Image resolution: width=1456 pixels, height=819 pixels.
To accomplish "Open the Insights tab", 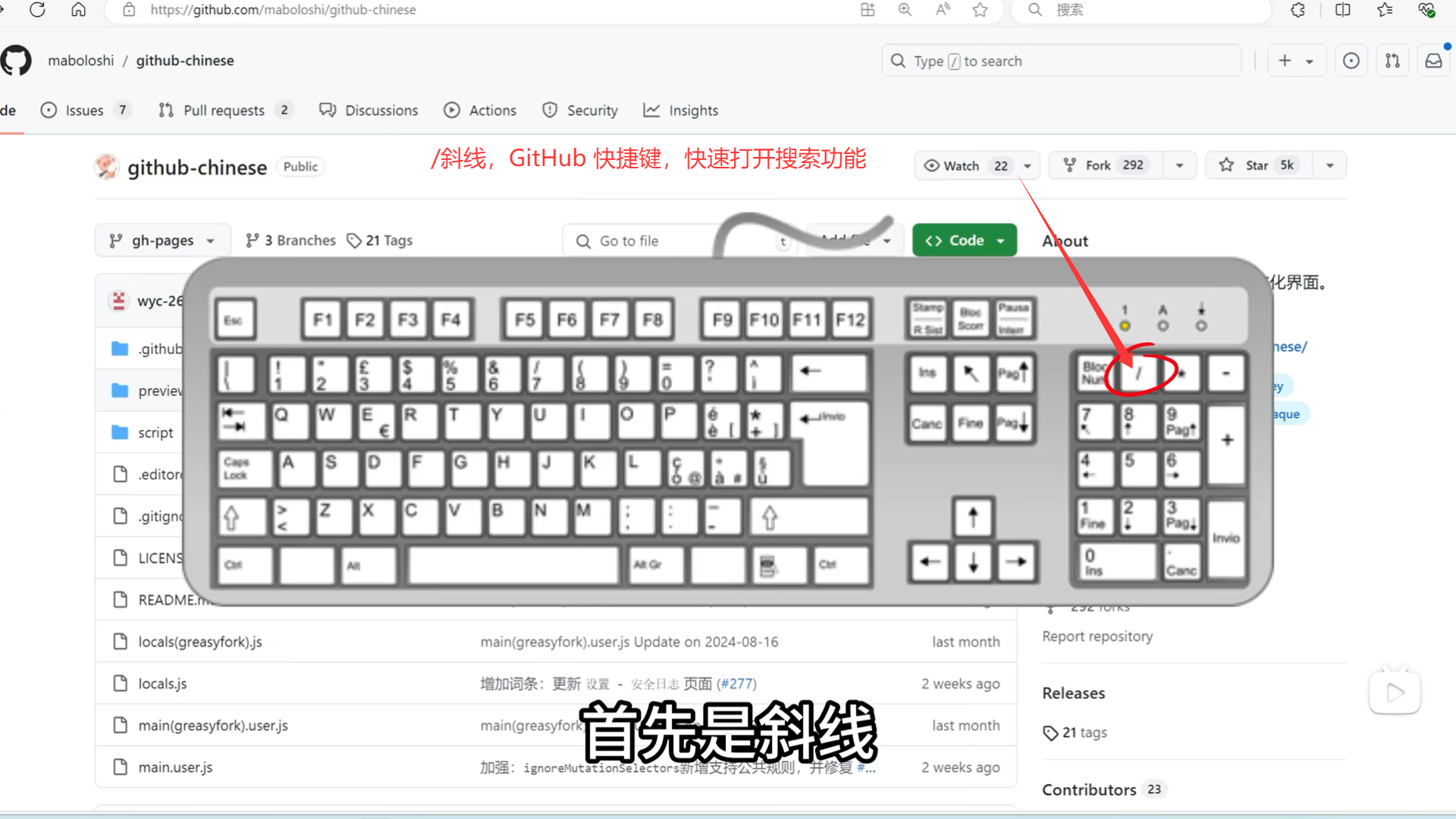I will pyautogui.click(x=680, y=110).
